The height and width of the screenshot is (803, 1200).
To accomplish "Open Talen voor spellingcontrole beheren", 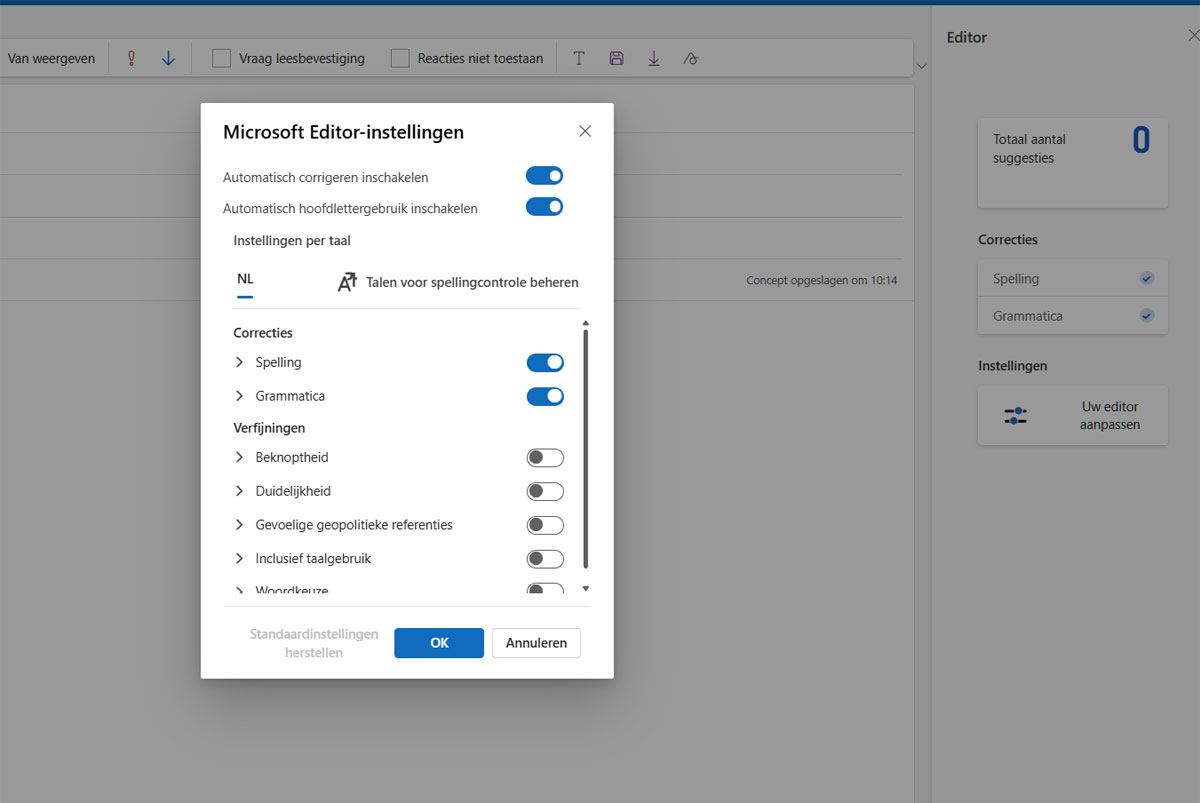I will coord(458,282).
